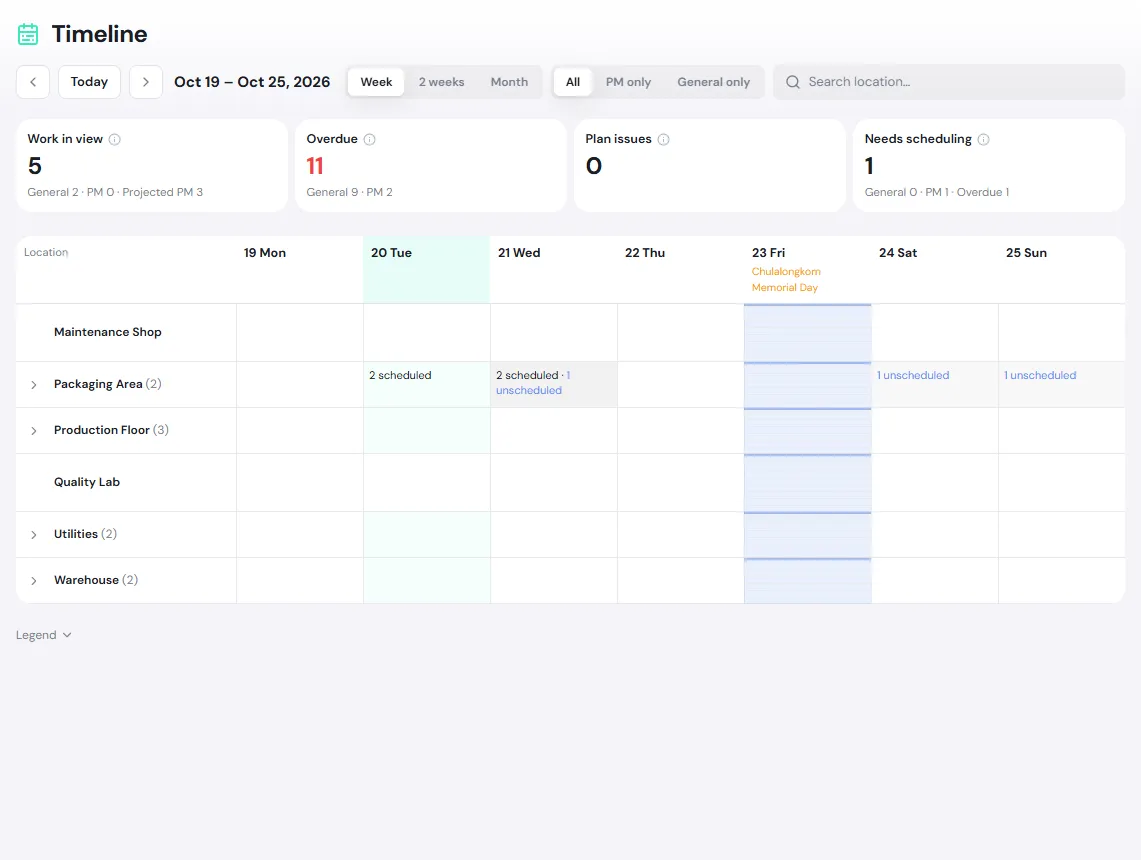The image size is (1141, 860).
Task: Click General 9 · PM 2 summary text
Action: point(349,192)
